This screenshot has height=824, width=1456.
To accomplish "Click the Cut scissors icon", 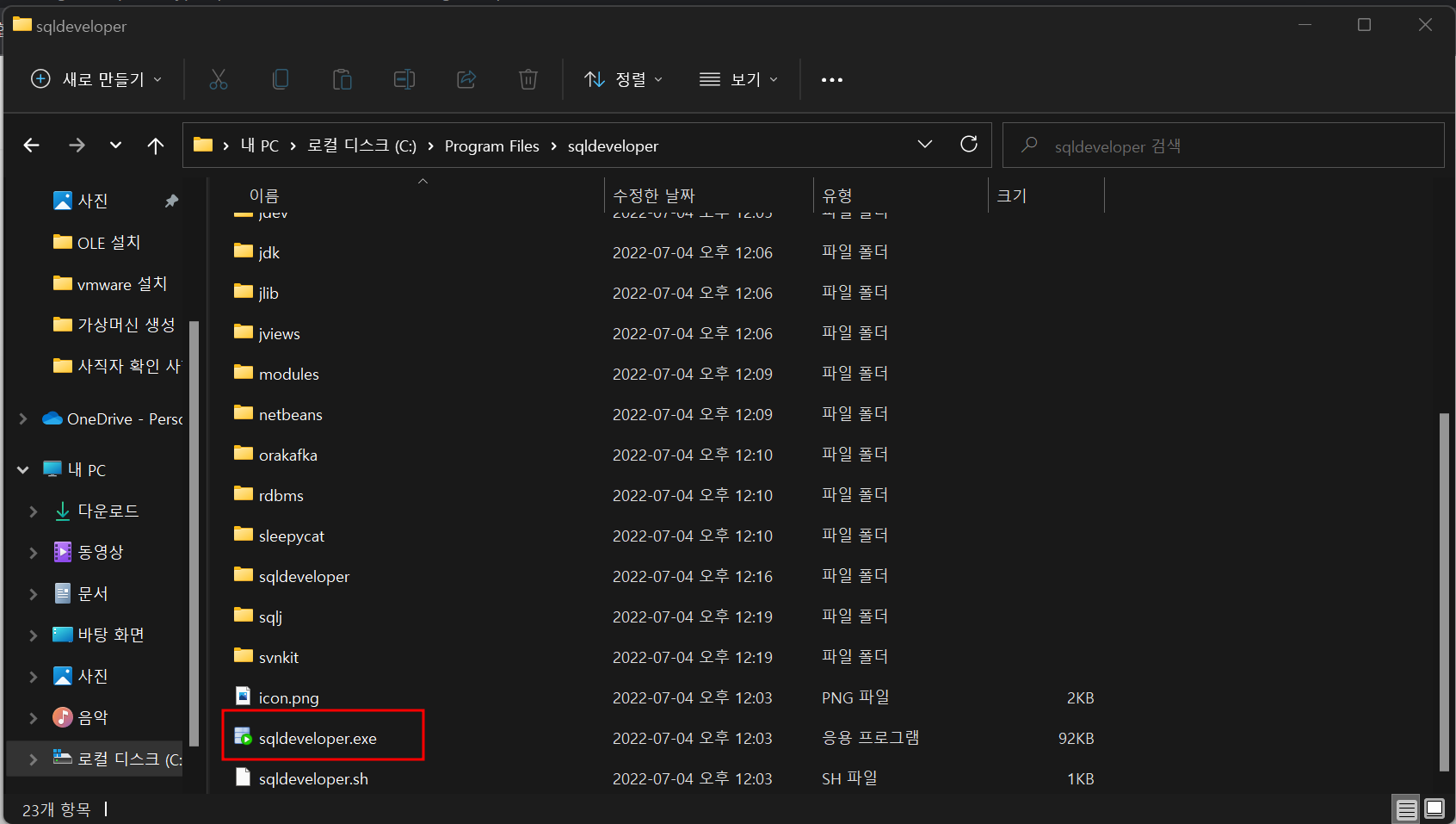I will point(219,80).
